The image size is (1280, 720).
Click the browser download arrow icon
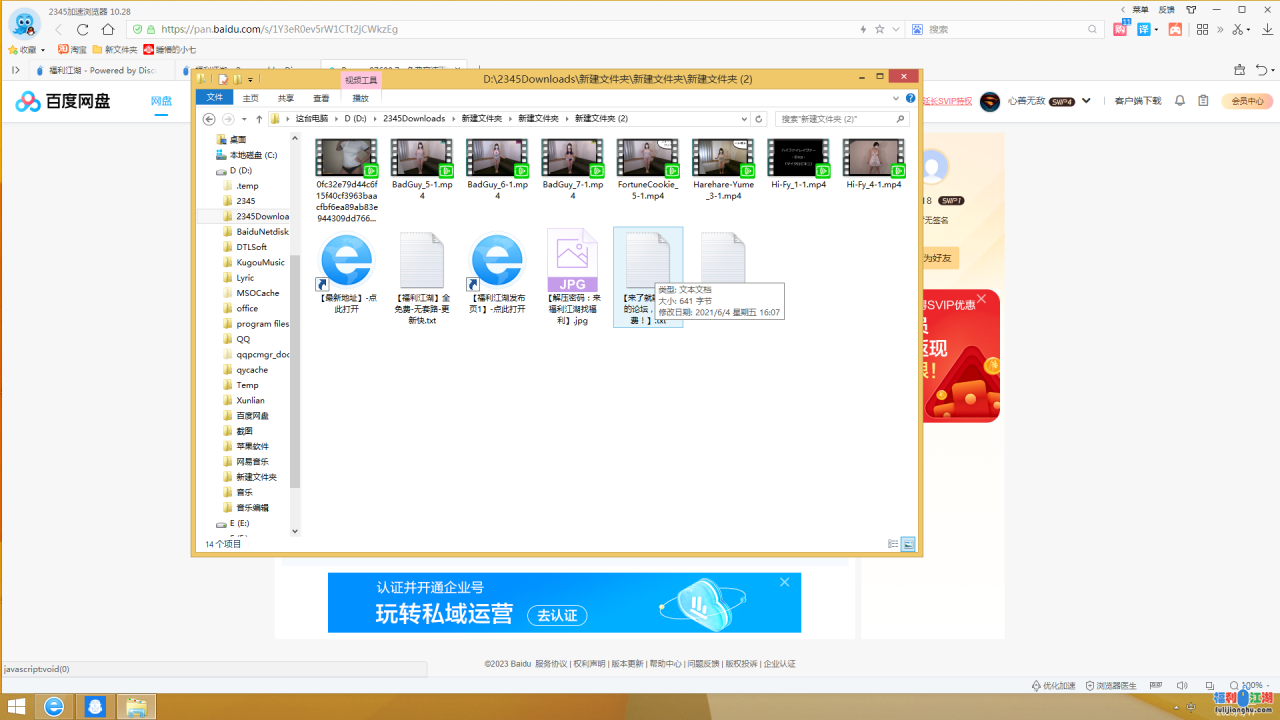pyautogui.click(x=1266, y=30)
